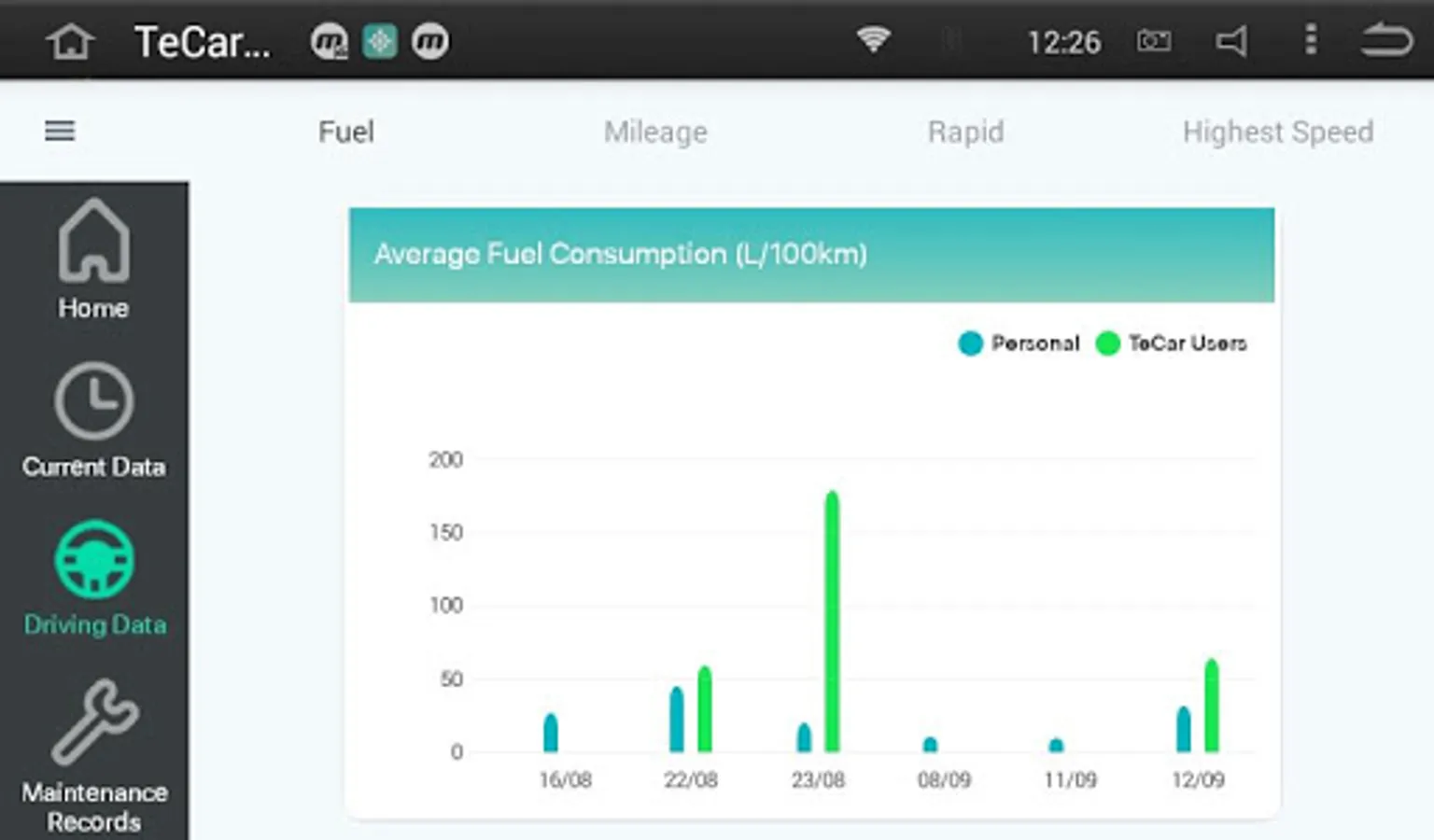The width and height of the screenshot is (1434, 840).
Task: Switch to the Mileage tab
Action: coord(655,132)
